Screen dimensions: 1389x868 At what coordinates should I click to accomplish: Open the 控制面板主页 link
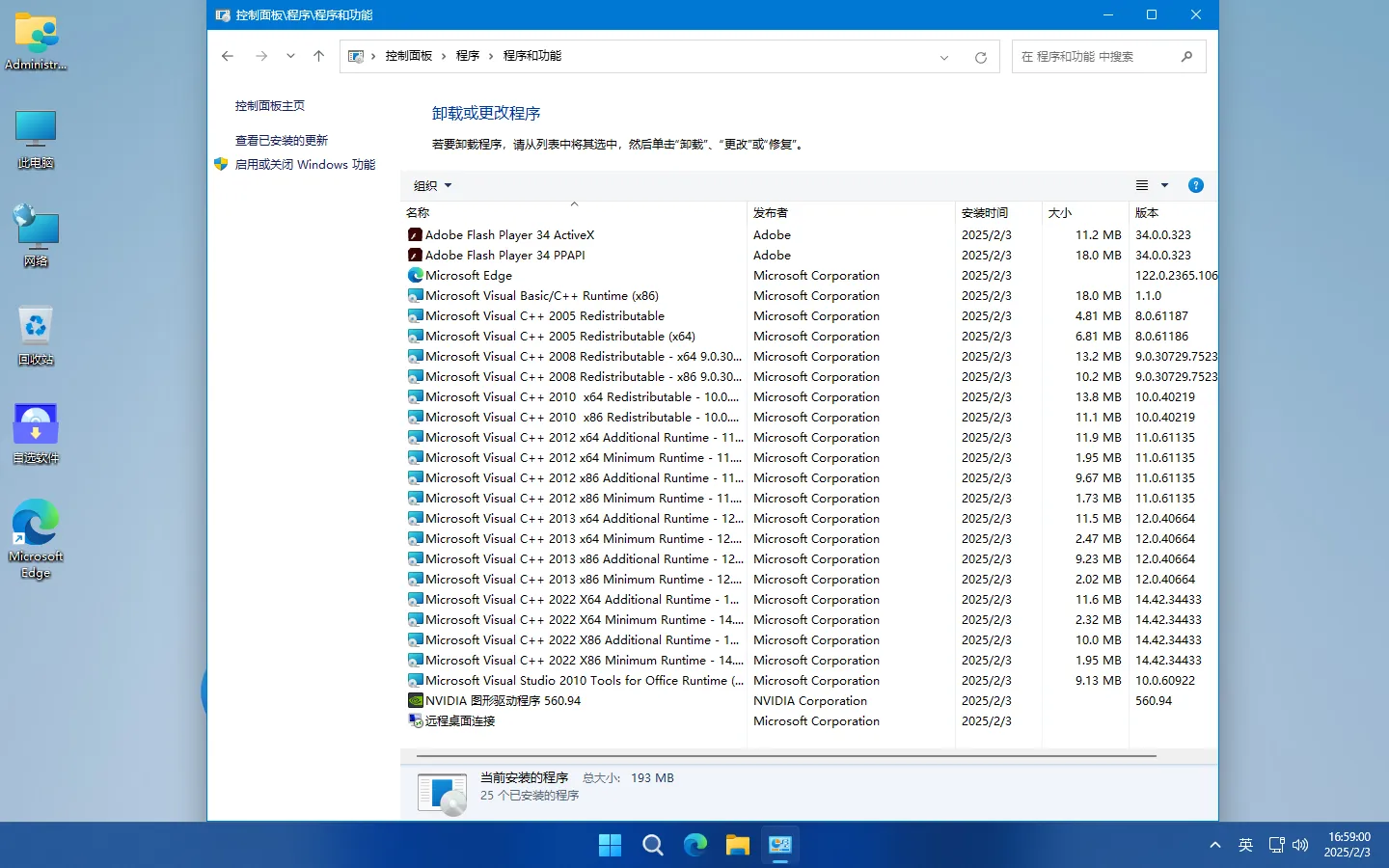(270, 106)
